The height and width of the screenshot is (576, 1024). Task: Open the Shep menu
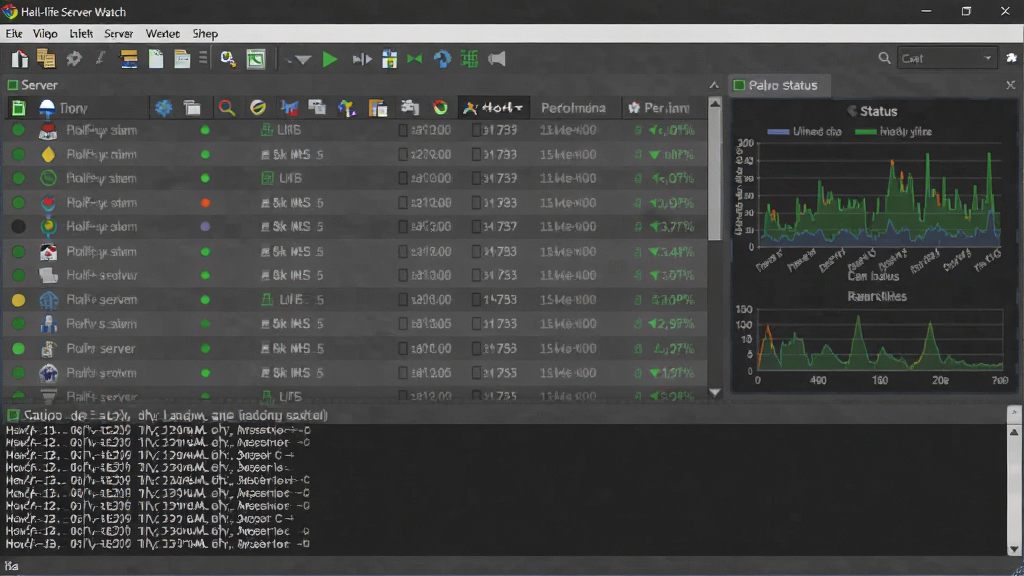[205, 33]
